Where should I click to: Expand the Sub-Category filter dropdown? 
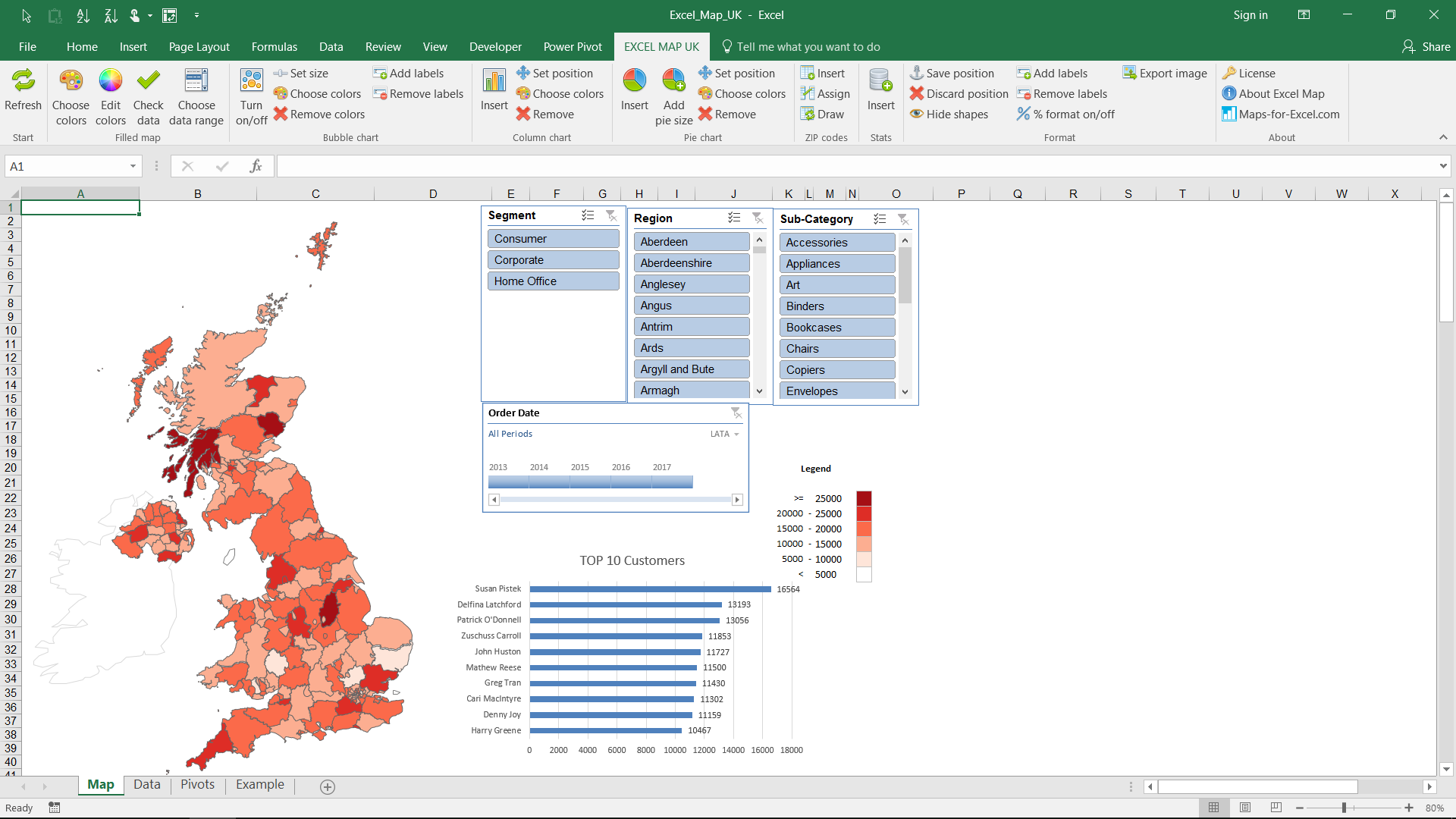point(905,391)
